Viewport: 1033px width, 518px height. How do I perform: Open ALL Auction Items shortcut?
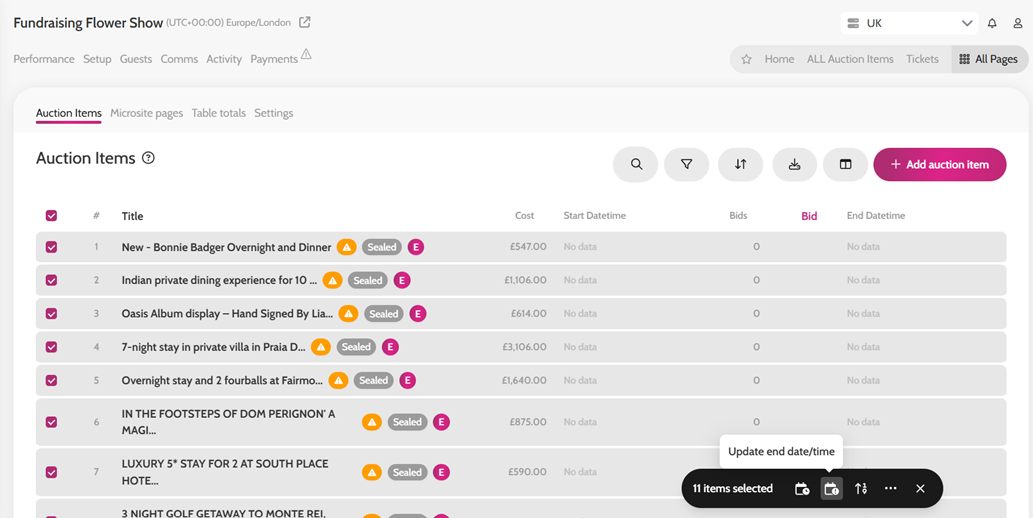click(x=850, y=59)
